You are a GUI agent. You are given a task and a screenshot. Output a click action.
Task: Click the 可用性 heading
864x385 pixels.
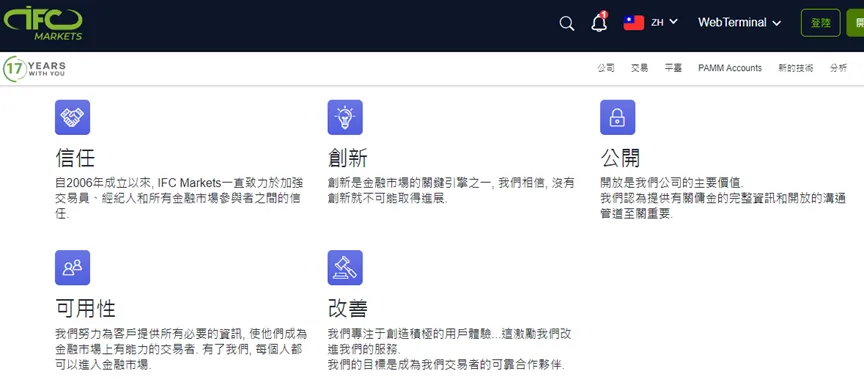(x=85, y=308)
